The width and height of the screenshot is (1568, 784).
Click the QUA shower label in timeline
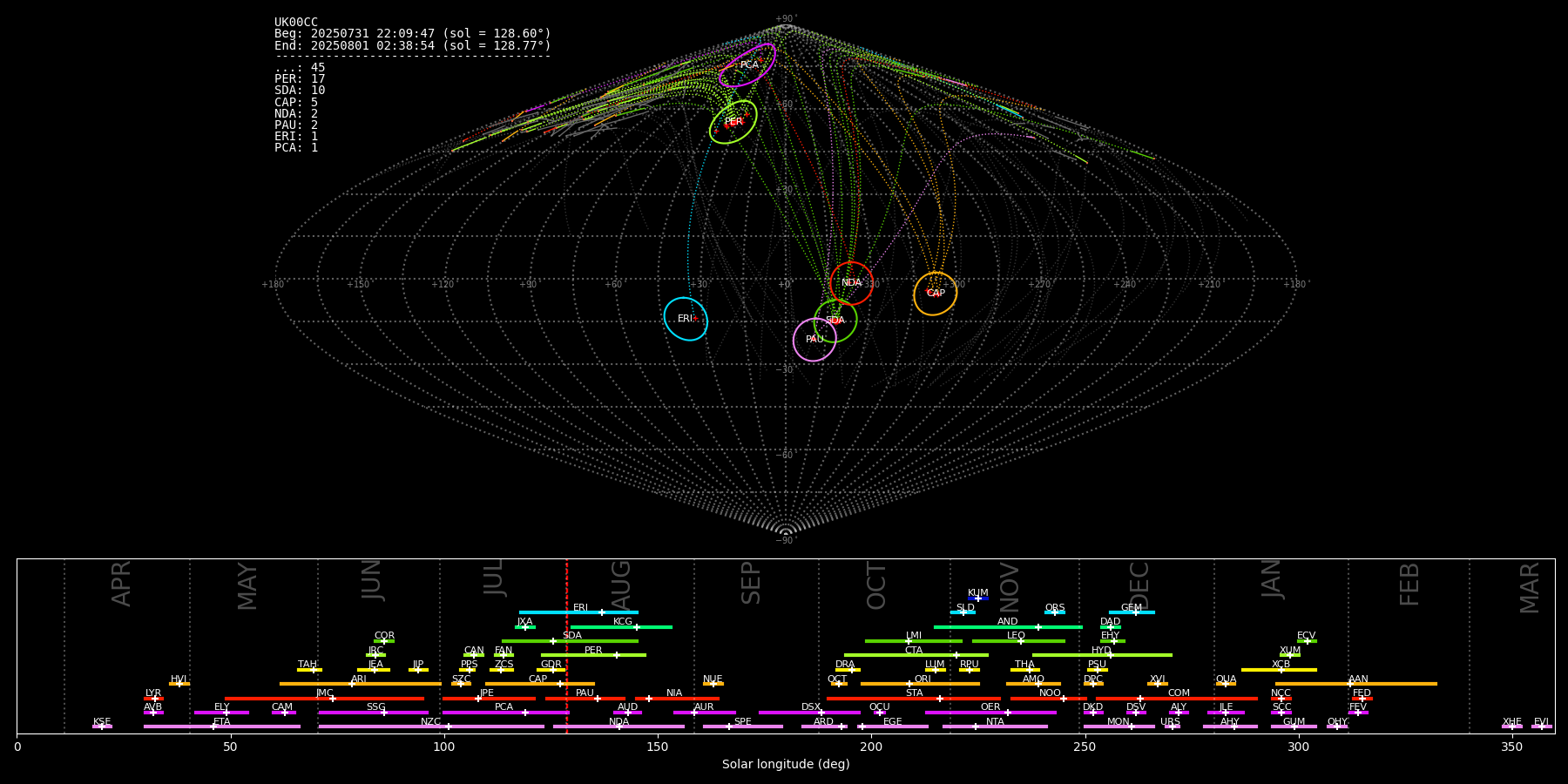click(x=1226, y=679)
